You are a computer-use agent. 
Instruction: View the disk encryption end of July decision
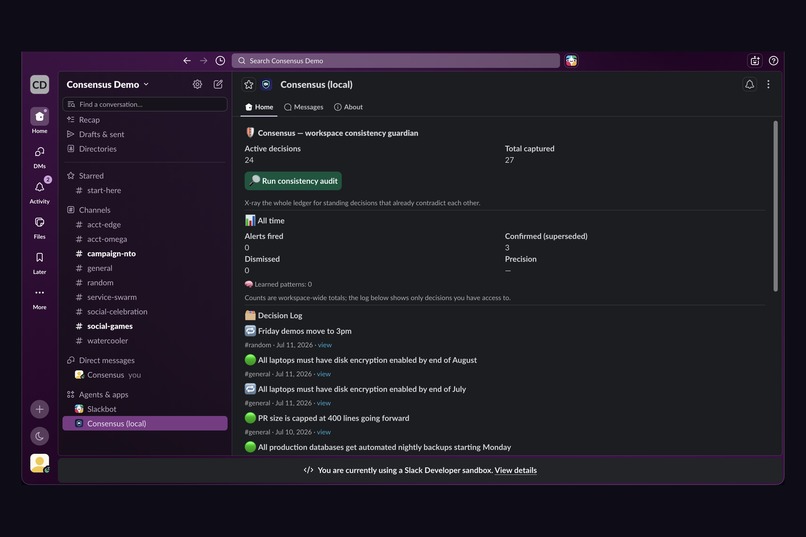(x=324, y=403)
